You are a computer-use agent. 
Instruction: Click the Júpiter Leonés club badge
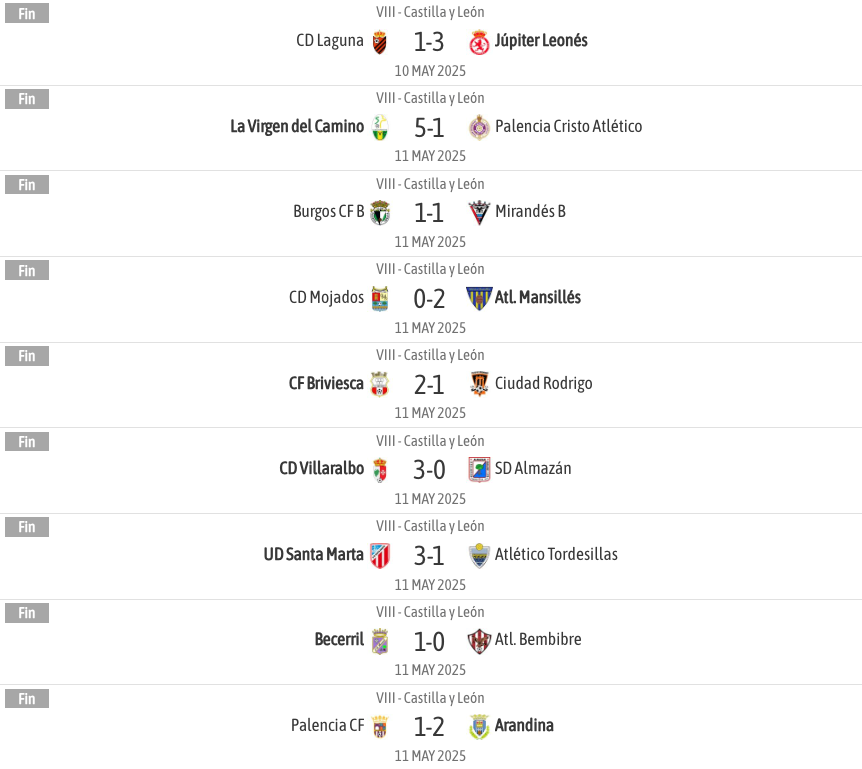coord(479,42)
